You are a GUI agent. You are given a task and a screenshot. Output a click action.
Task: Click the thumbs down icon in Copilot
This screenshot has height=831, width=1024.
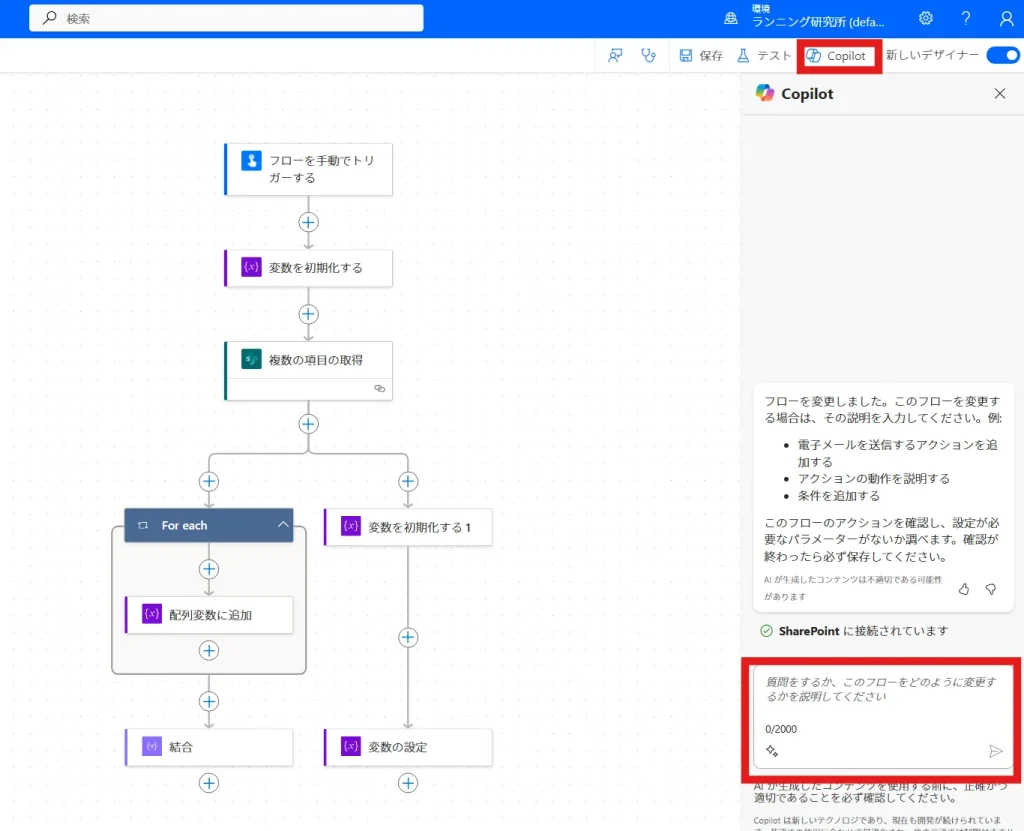(991, 589)
